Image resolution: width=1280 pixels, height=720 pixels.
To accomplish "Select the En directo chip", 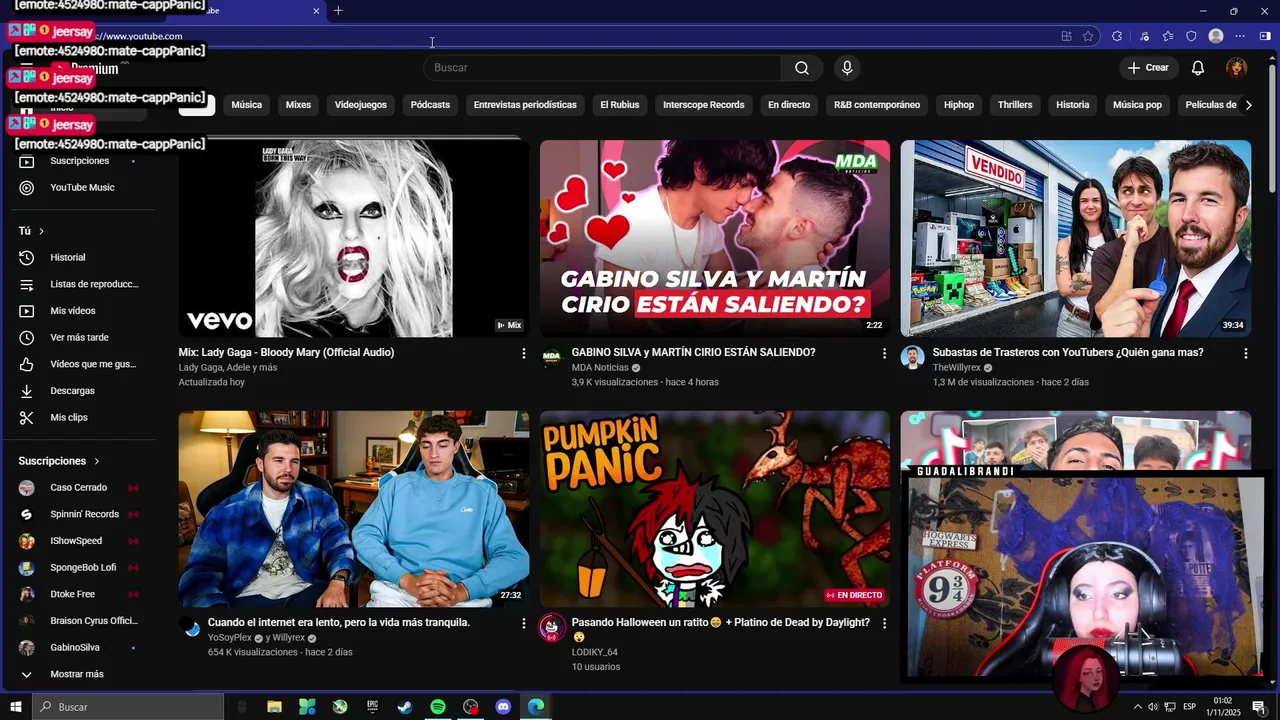I will tap(789, 105).
